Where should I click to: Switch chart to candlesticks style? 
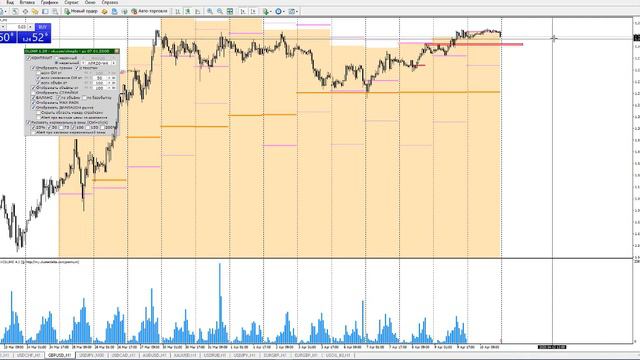[188, 11]
